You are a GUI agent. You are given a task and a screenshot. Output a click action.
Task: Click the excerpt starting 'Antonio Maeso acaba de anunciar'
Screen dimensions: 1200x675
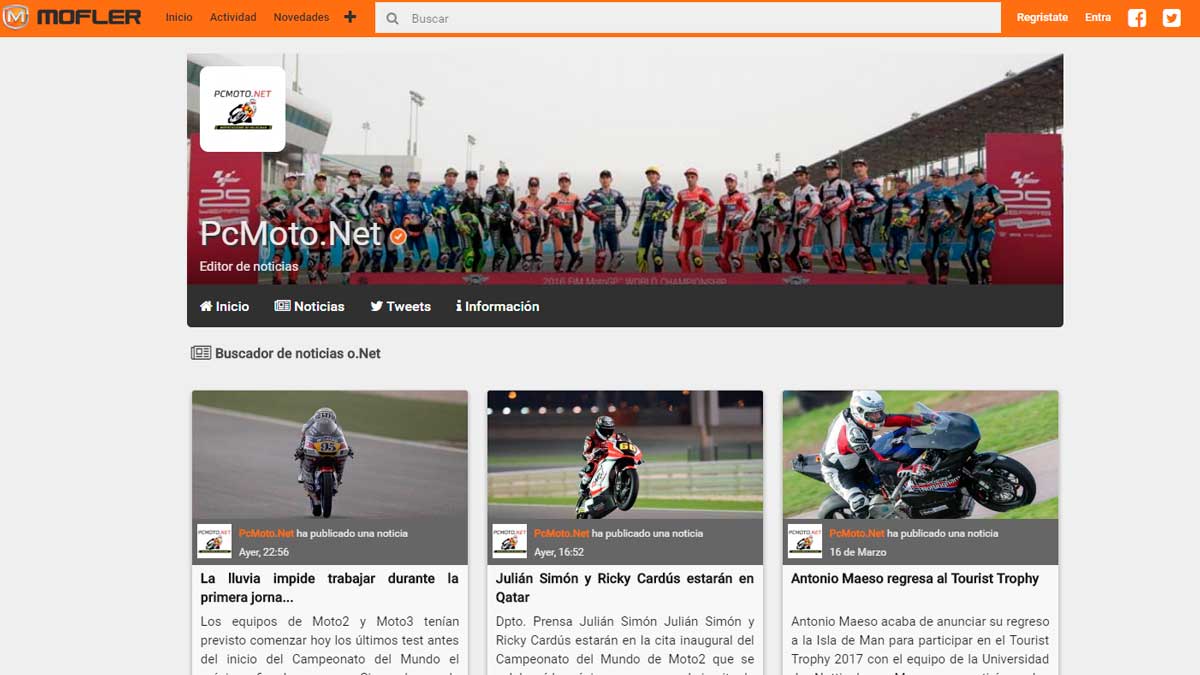[920, 645]
